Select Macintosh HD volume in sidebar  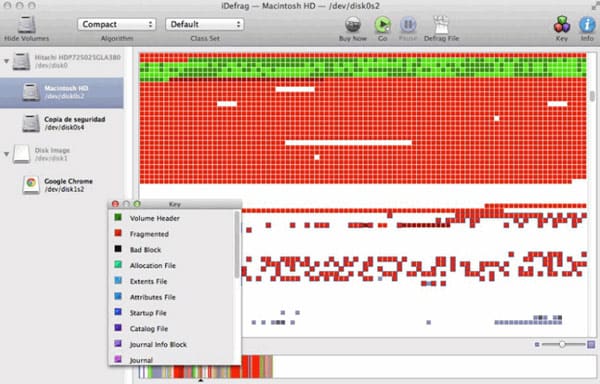(62, 93)
